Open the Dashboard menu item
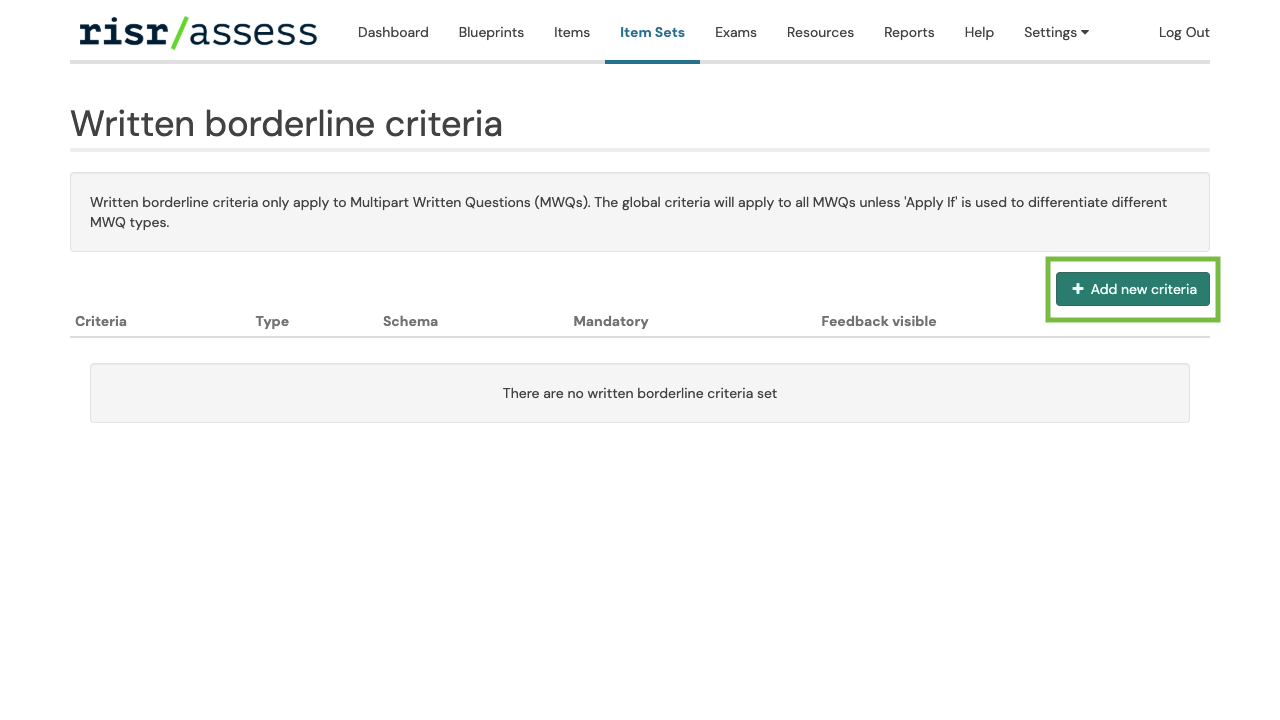This screenshot has height=720, width=1280. click(x=393, y=32)
